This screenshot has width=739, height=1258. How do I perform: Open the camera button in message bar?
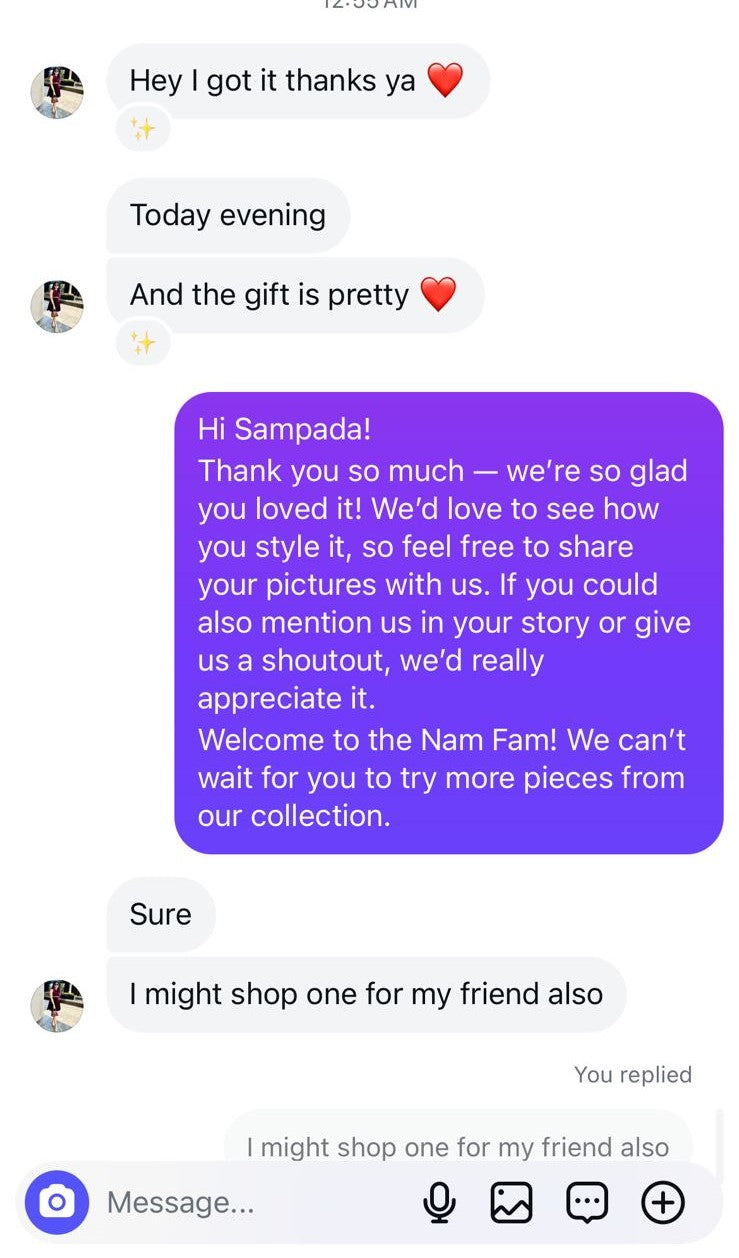[57, 1202]
